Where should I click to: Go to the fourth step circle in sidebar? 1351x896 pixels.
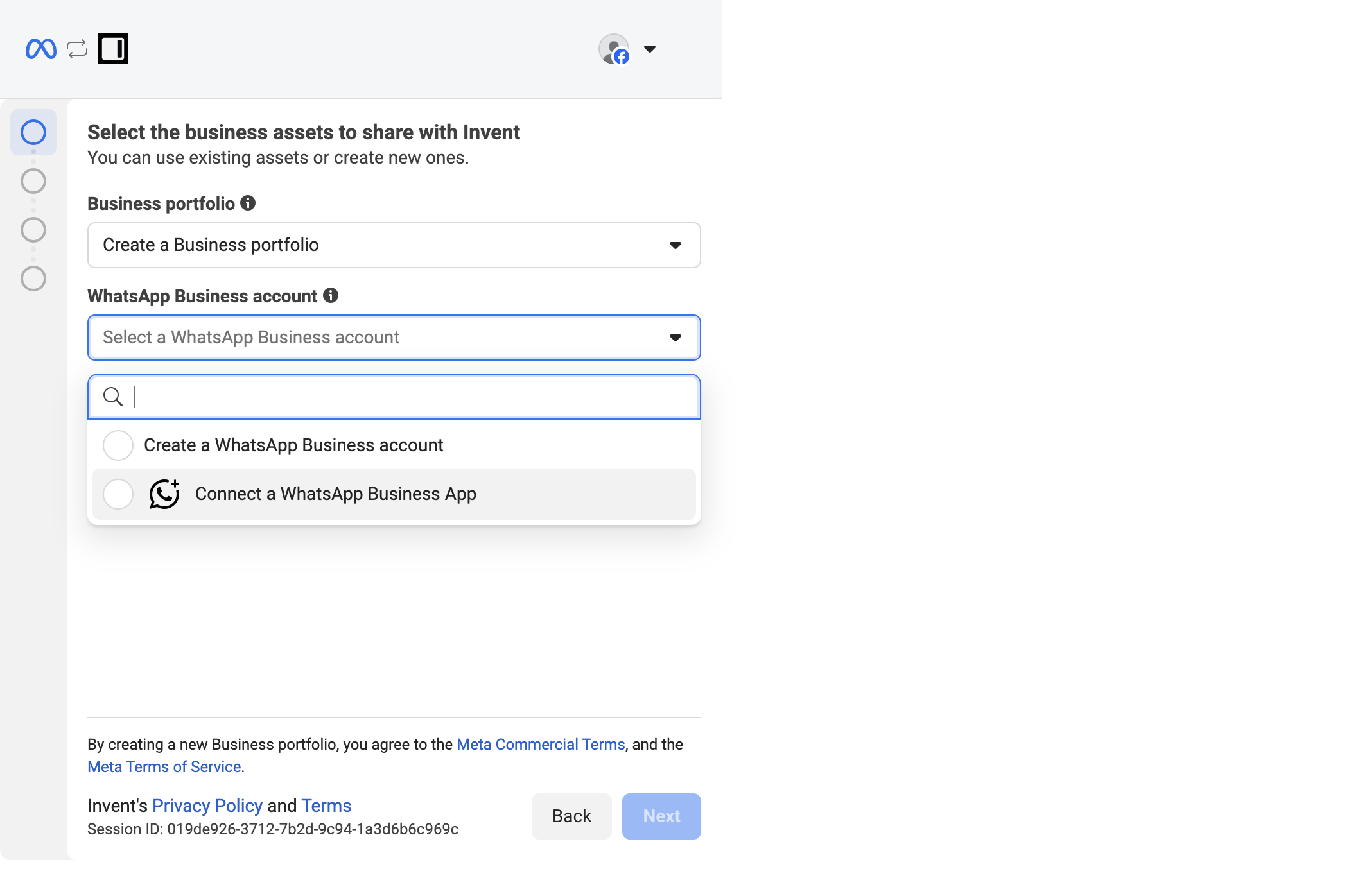(x=33, y=279)
